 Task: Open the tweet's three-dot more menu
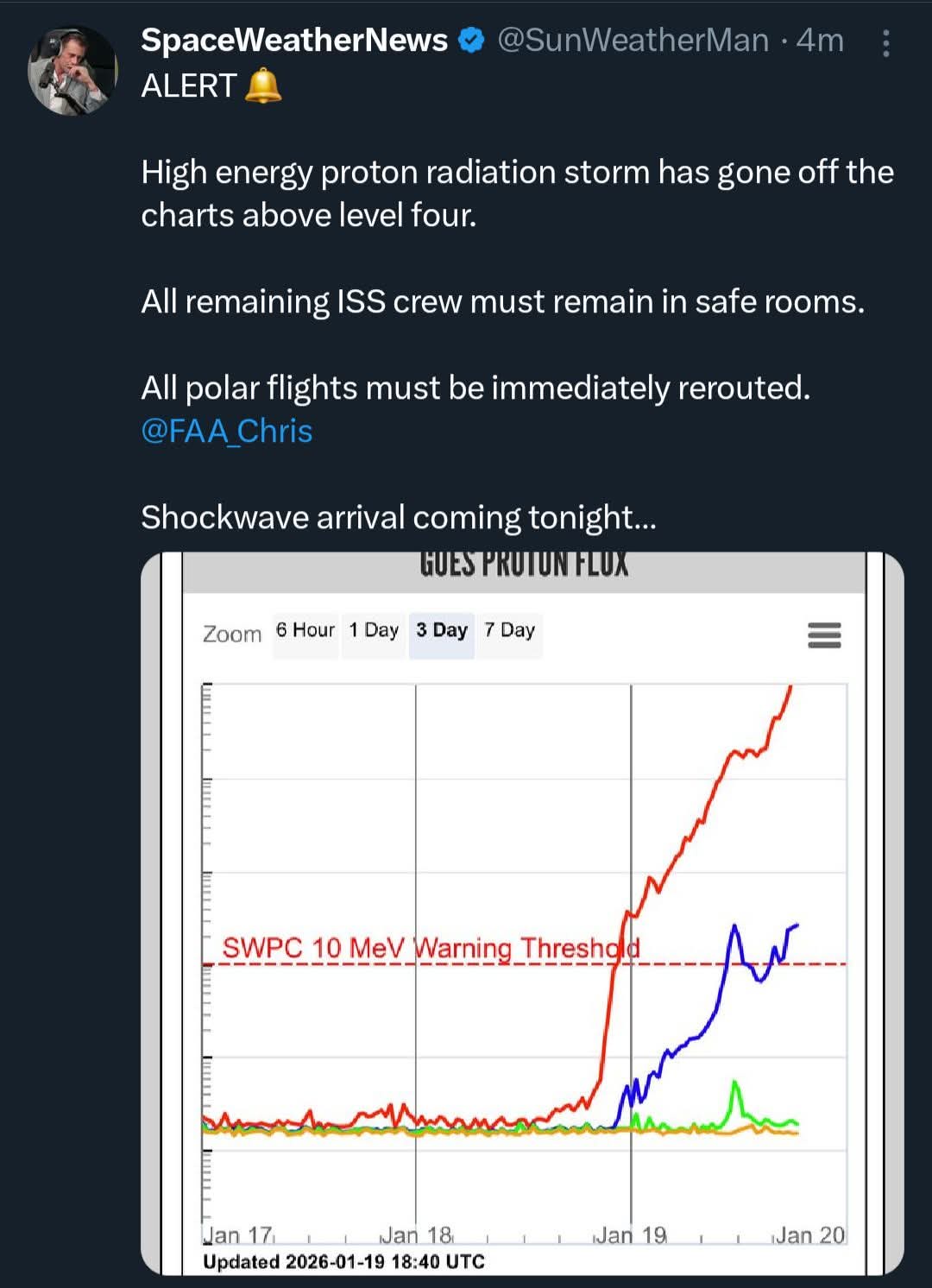click(885, 43)
